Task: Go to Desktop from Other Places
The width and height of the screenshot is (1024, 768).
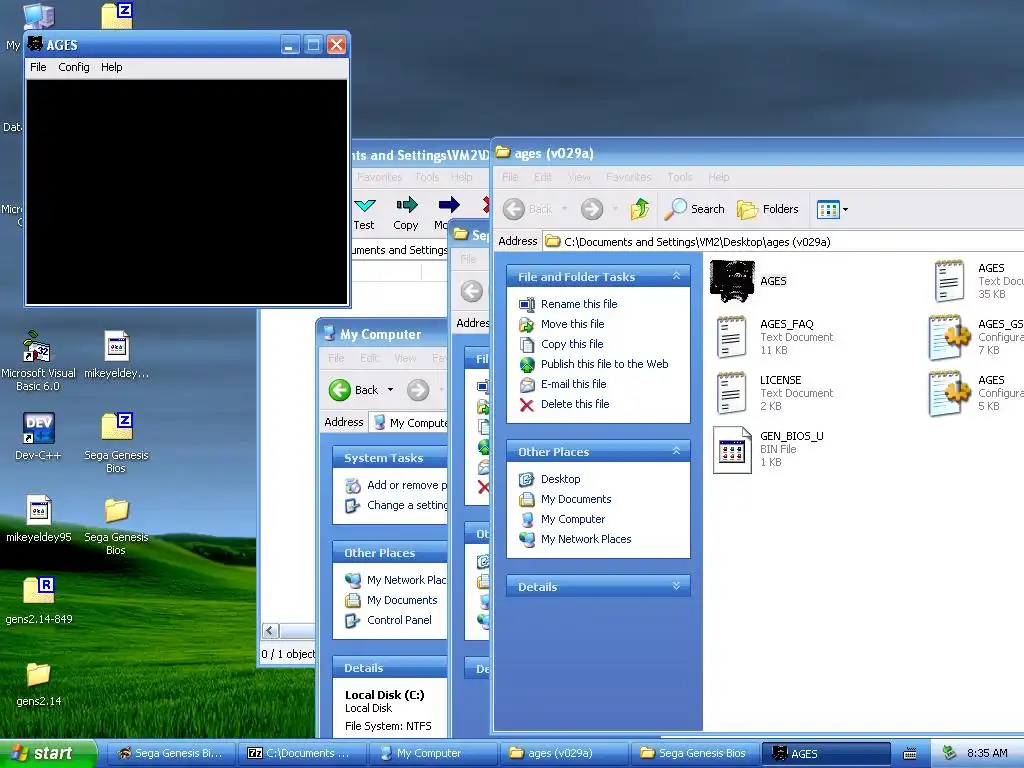Action: click(x=560, y=479)
